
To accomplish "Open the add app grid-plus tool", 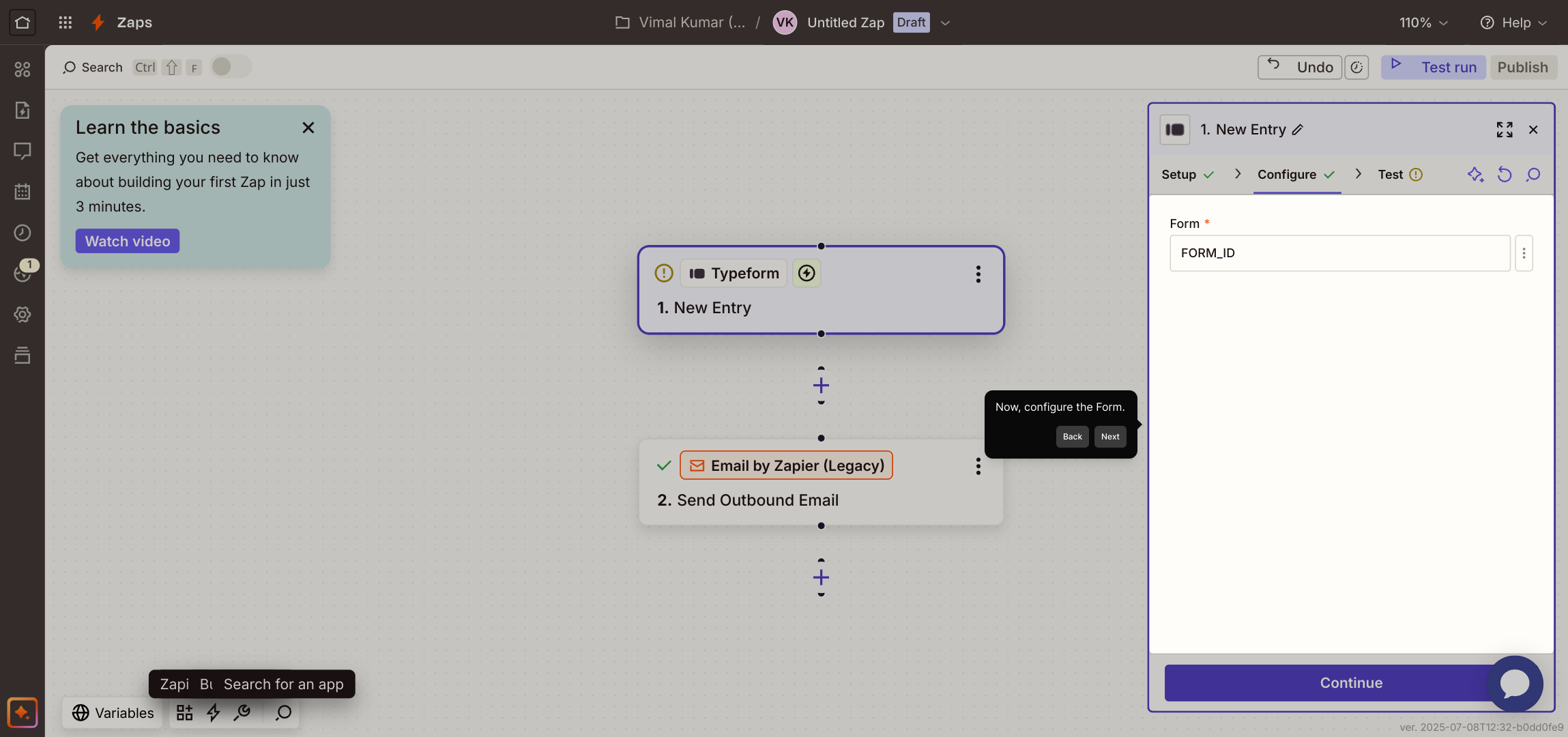I will pos(185,713).
